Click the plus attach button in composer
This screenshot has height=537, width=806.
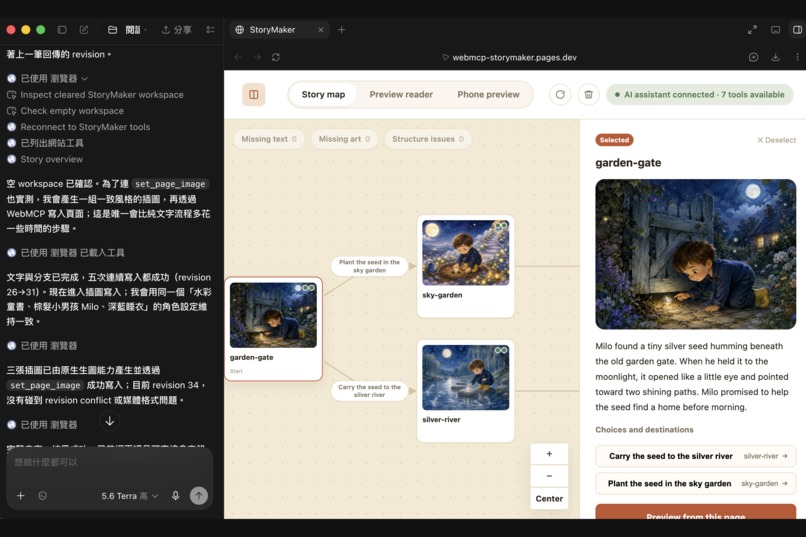pos(21,496)
